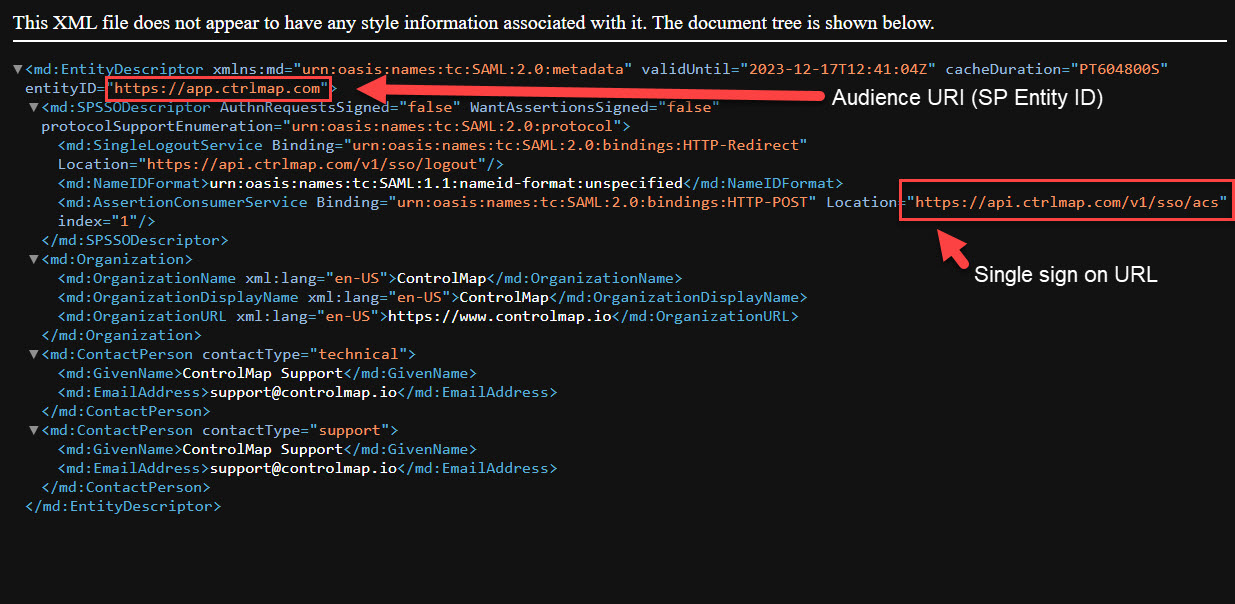This screenshot has height=604, width=1235.
Task: Click the entityID value https://app.ctrlmap.com
Action: coord(219,88)
